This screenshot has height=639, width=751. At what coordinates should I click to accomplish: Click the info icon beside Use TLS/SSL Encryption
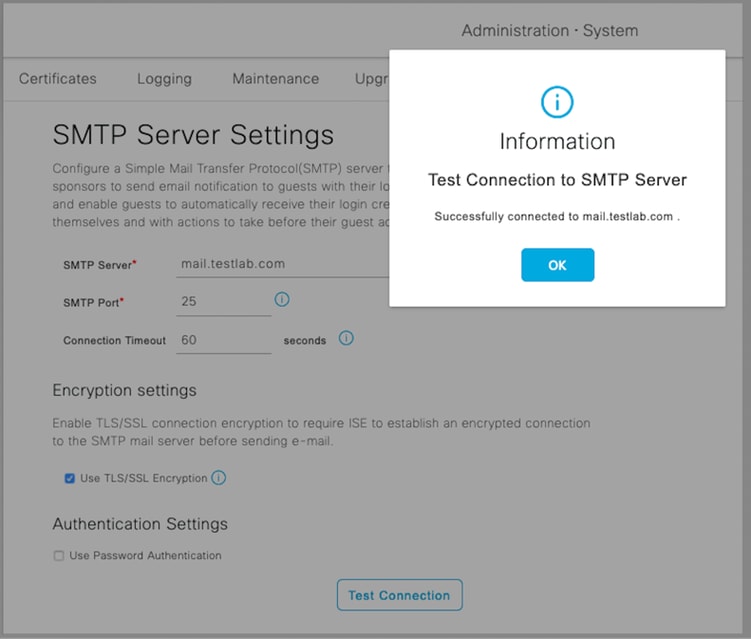coord(218,478)
